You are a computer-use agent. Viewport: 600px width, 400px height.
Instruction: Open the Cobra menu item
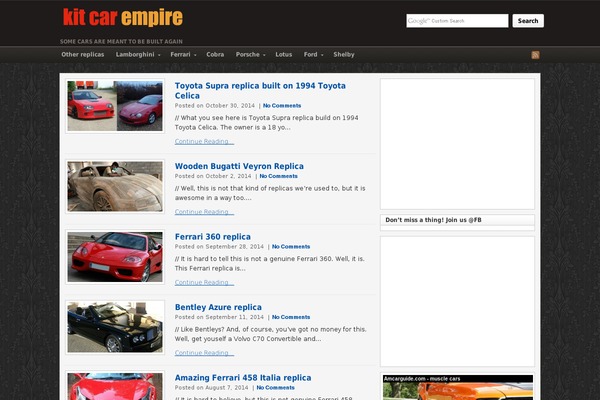tap(215, 54)
